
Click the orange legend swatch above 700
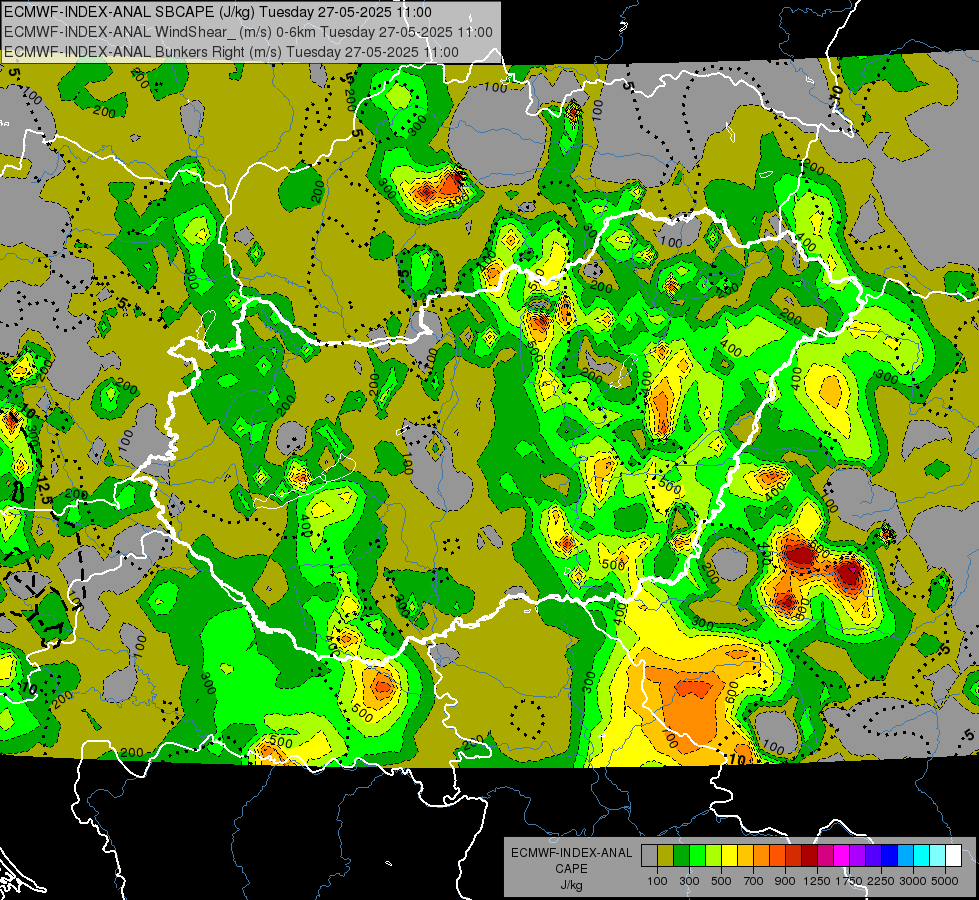(762, 856)
